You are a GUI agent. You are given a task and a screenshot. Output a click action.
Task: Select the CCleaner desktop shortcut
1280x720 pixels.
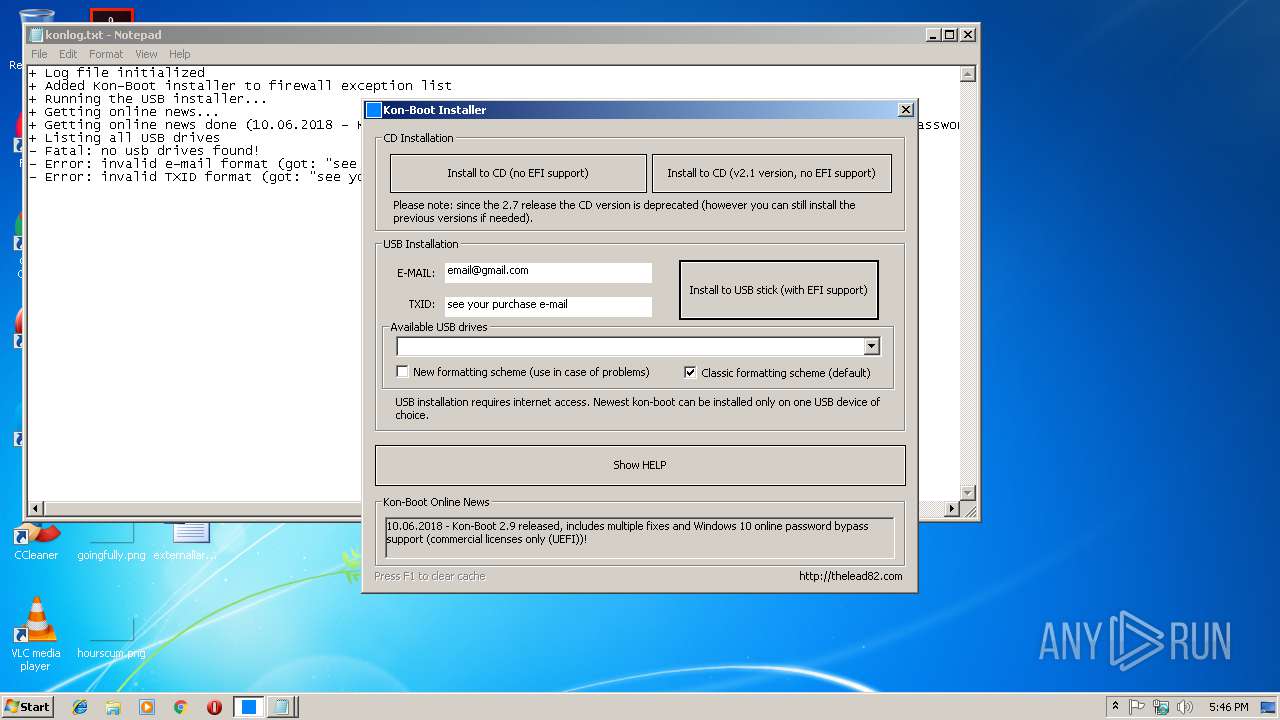coord(36,541)
